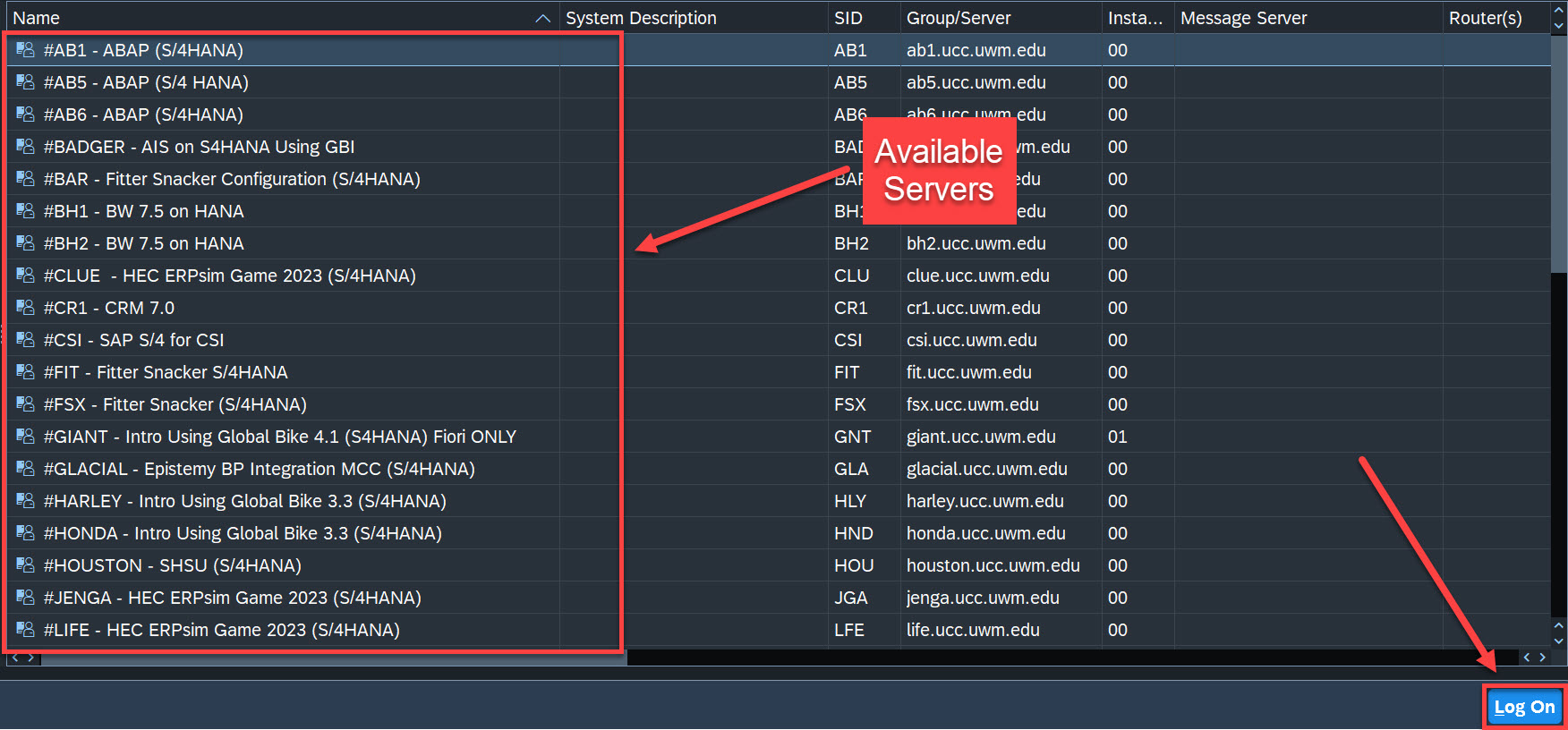The image size is (1568, 730).
Task: Select the #CR1 - CRM 7.0 entry
Action: click(x=109, y=308)
